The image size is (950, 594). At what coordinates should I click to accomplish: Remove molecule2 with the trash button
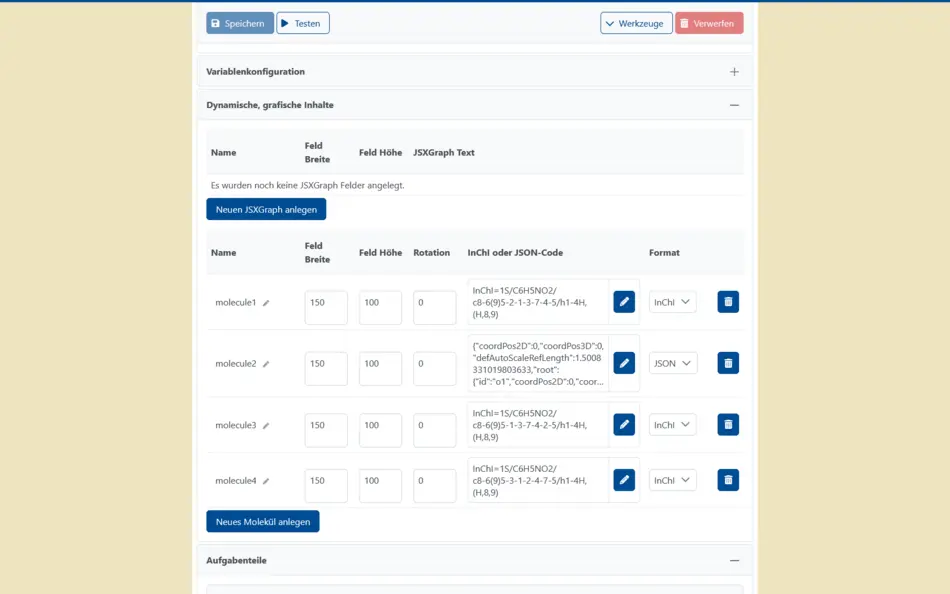pos(728,363)
